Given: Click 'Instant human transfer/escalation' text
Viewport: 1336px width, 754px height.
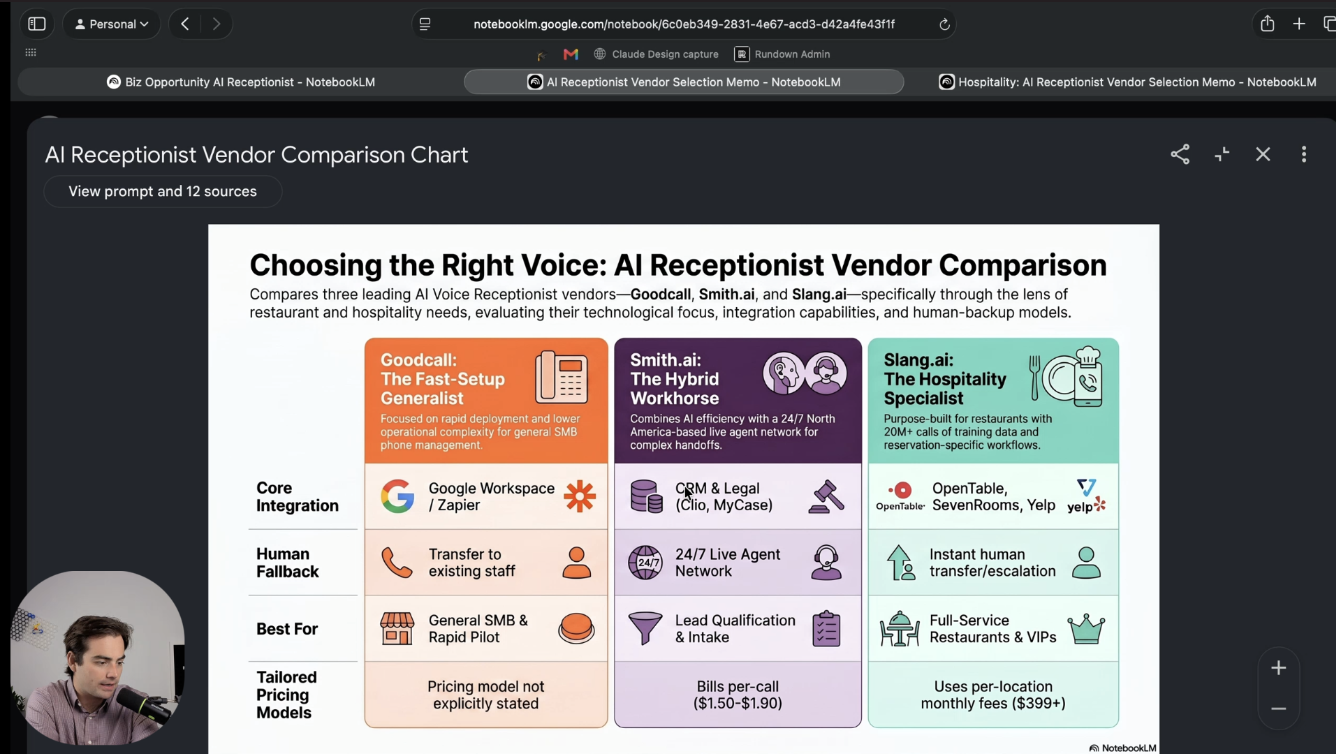Looking at the screenshot, I should pyautogui.click(x=992, y=563).
